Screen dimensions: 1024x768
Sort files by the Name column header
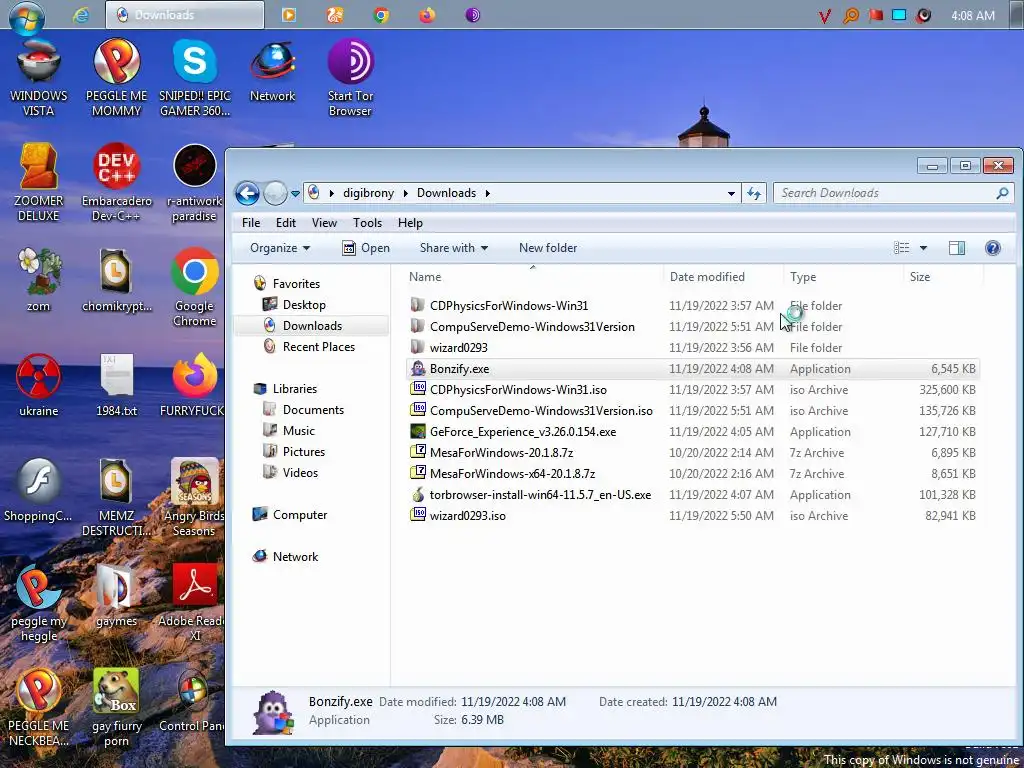pyautogui.click(x=533, y=277)
